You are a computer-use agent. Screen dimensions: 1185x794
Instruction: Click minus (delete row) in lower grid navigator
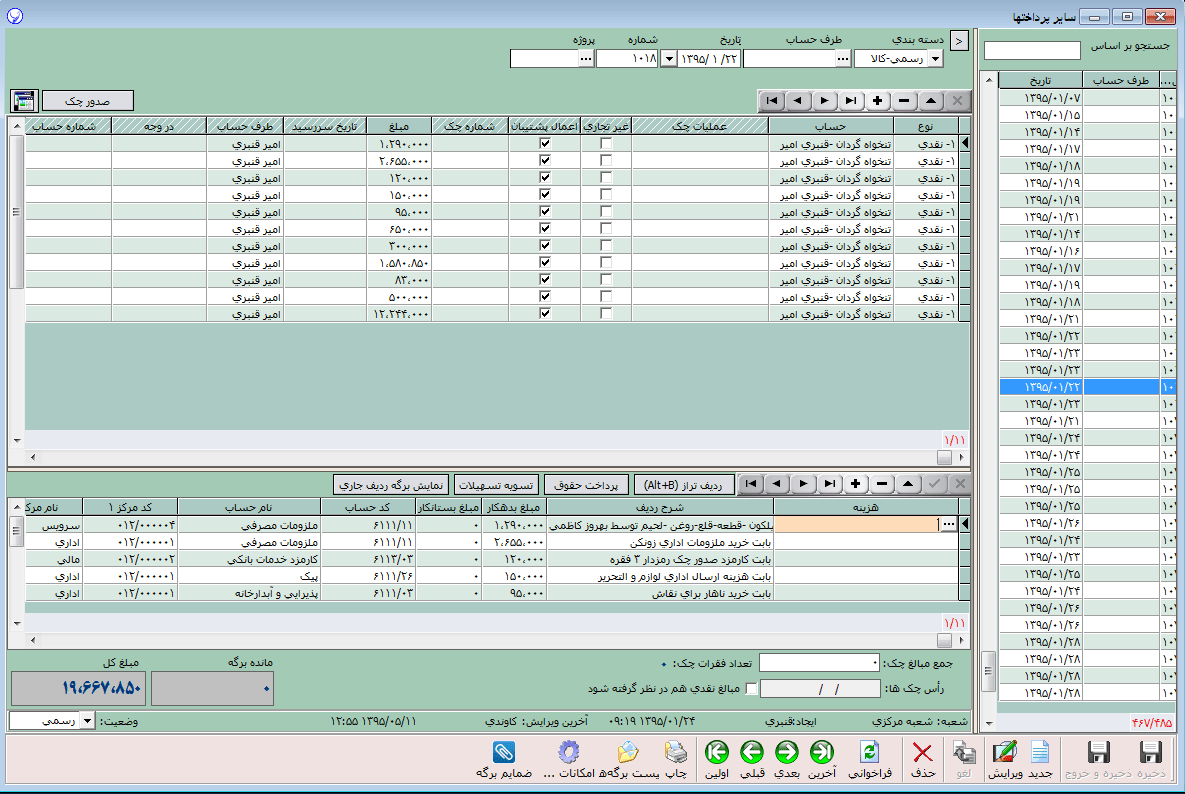882,484
